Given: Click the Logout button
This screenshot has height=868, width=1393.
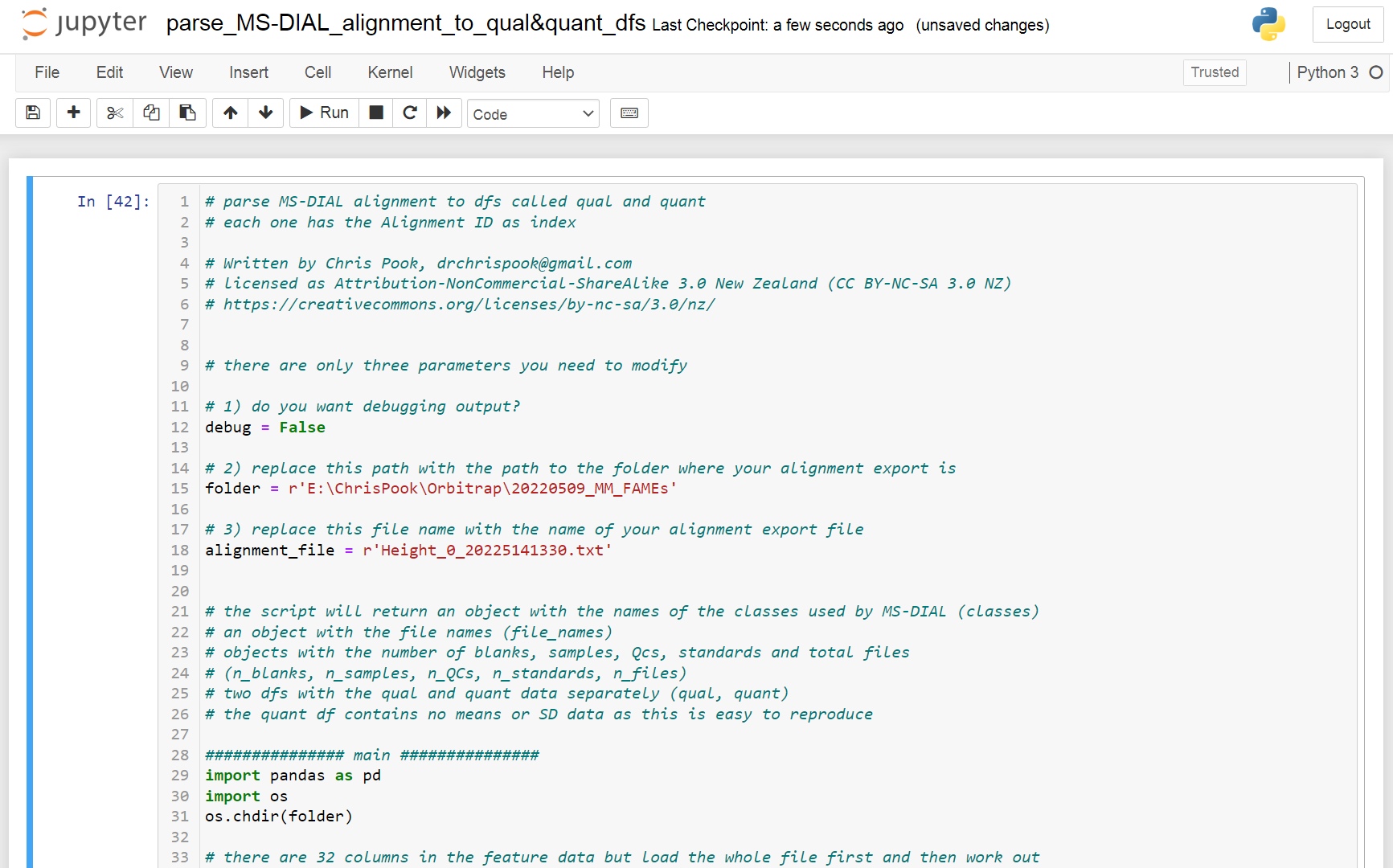Looking at the screenshot, I should (1347, 24).
